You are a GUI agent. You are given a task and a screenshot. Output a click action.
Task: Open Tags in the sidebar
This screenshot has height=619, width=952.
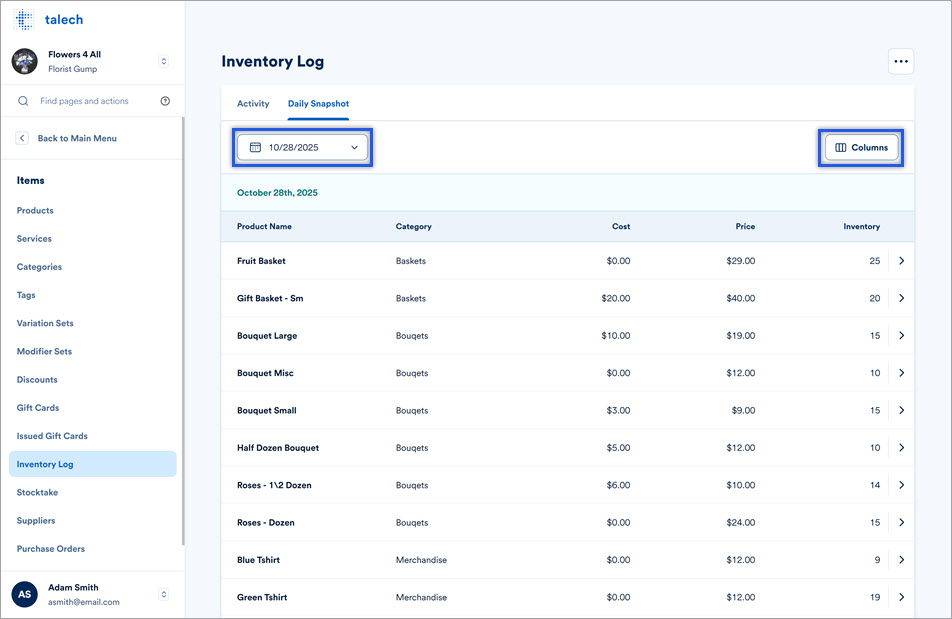[26, 295]
